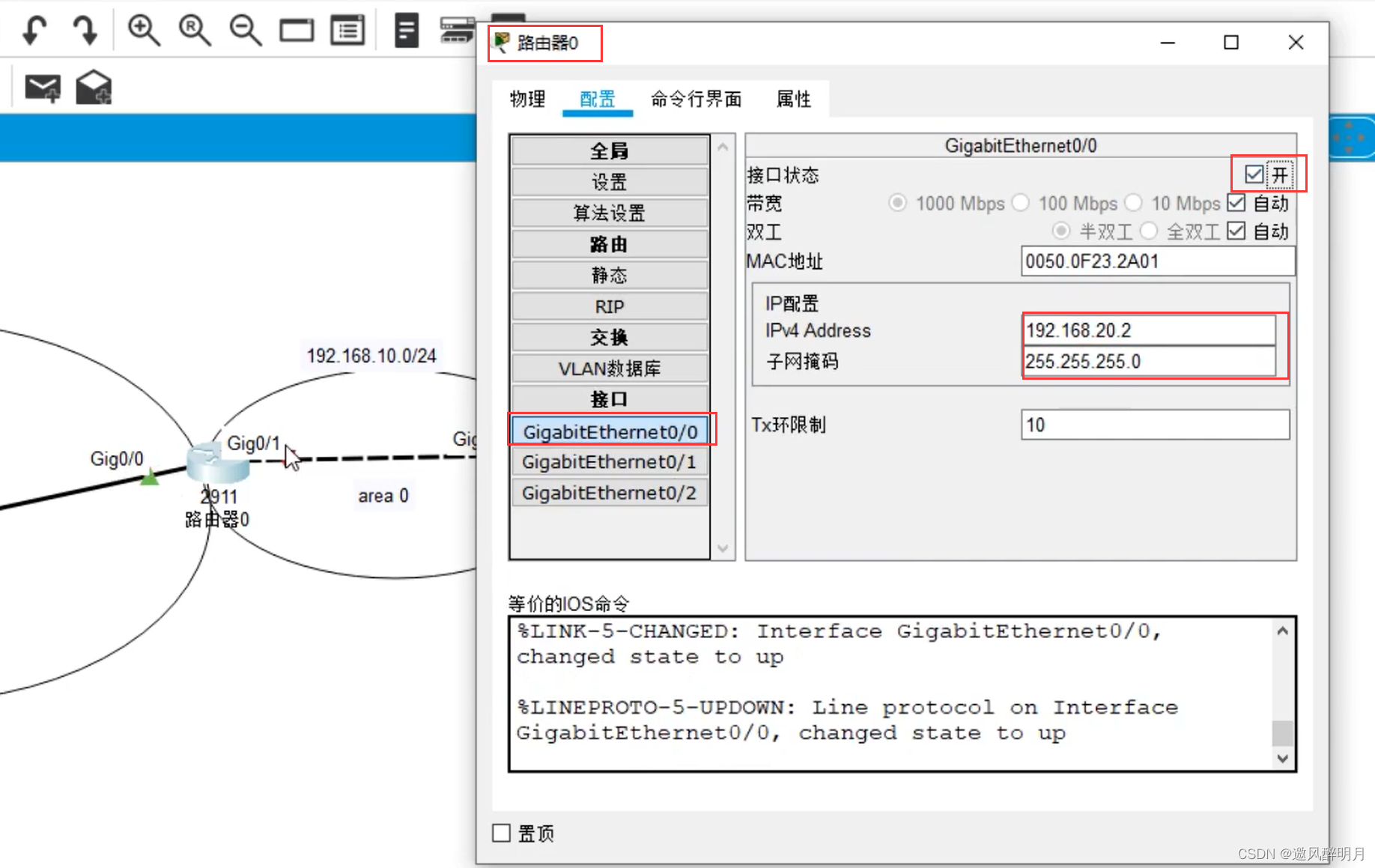The width and height of the screenshot is (1375, 868).
Task: Enable the always-on-top checkbox
Action: coord(502,833)
